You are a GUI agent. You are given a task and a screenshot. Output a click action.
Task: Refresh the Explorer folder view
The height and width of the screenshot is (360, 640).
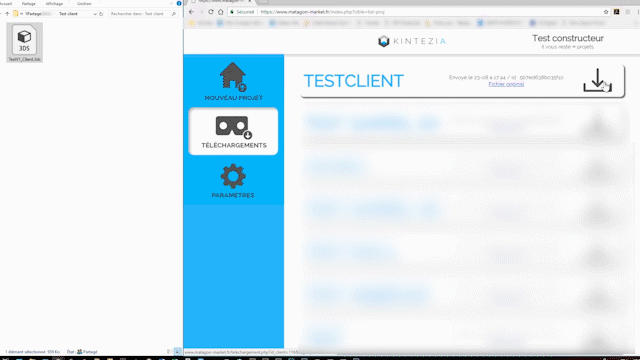click(101, 14)
